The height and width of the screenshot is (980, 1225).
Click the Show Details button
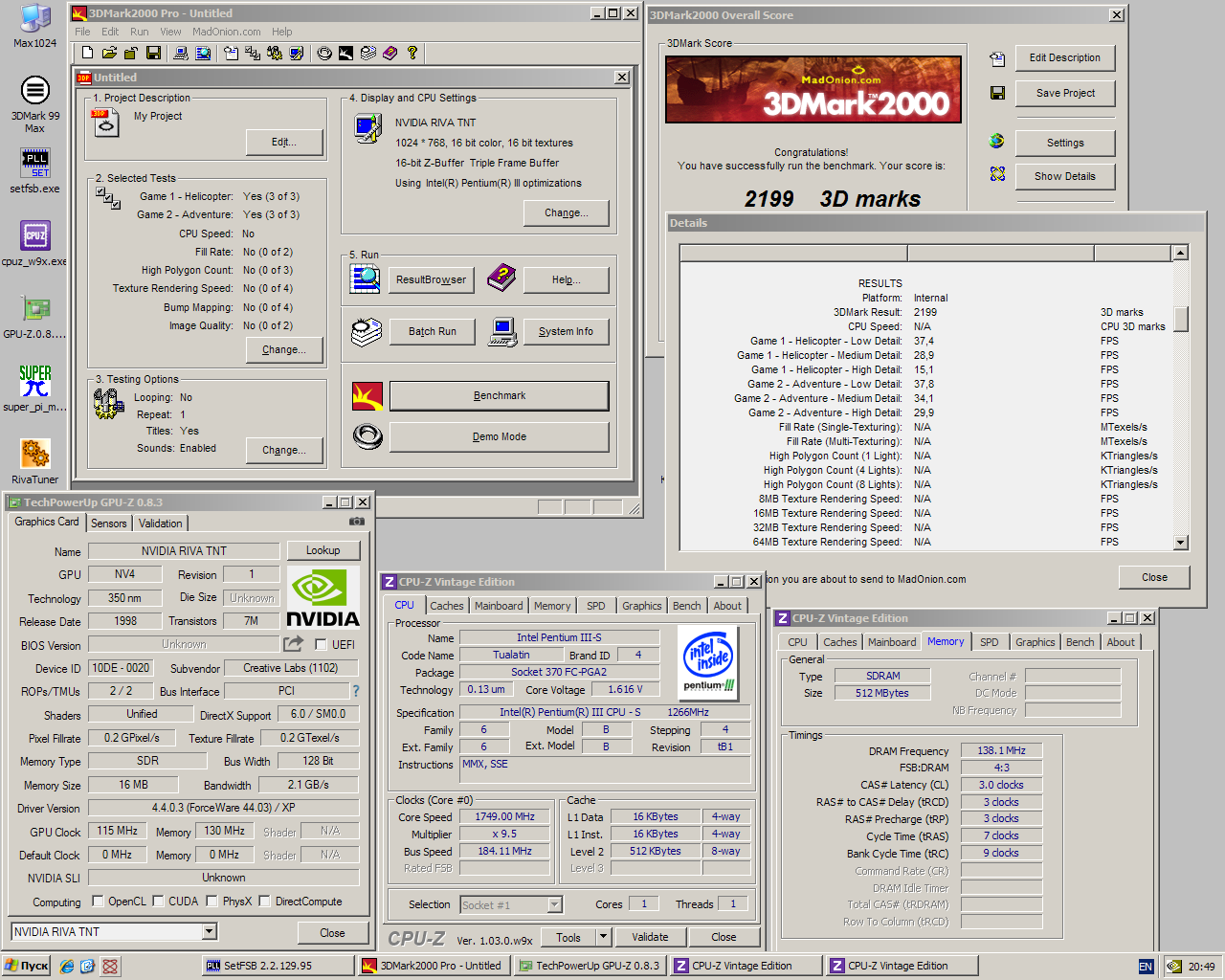tap(1065, 176)
